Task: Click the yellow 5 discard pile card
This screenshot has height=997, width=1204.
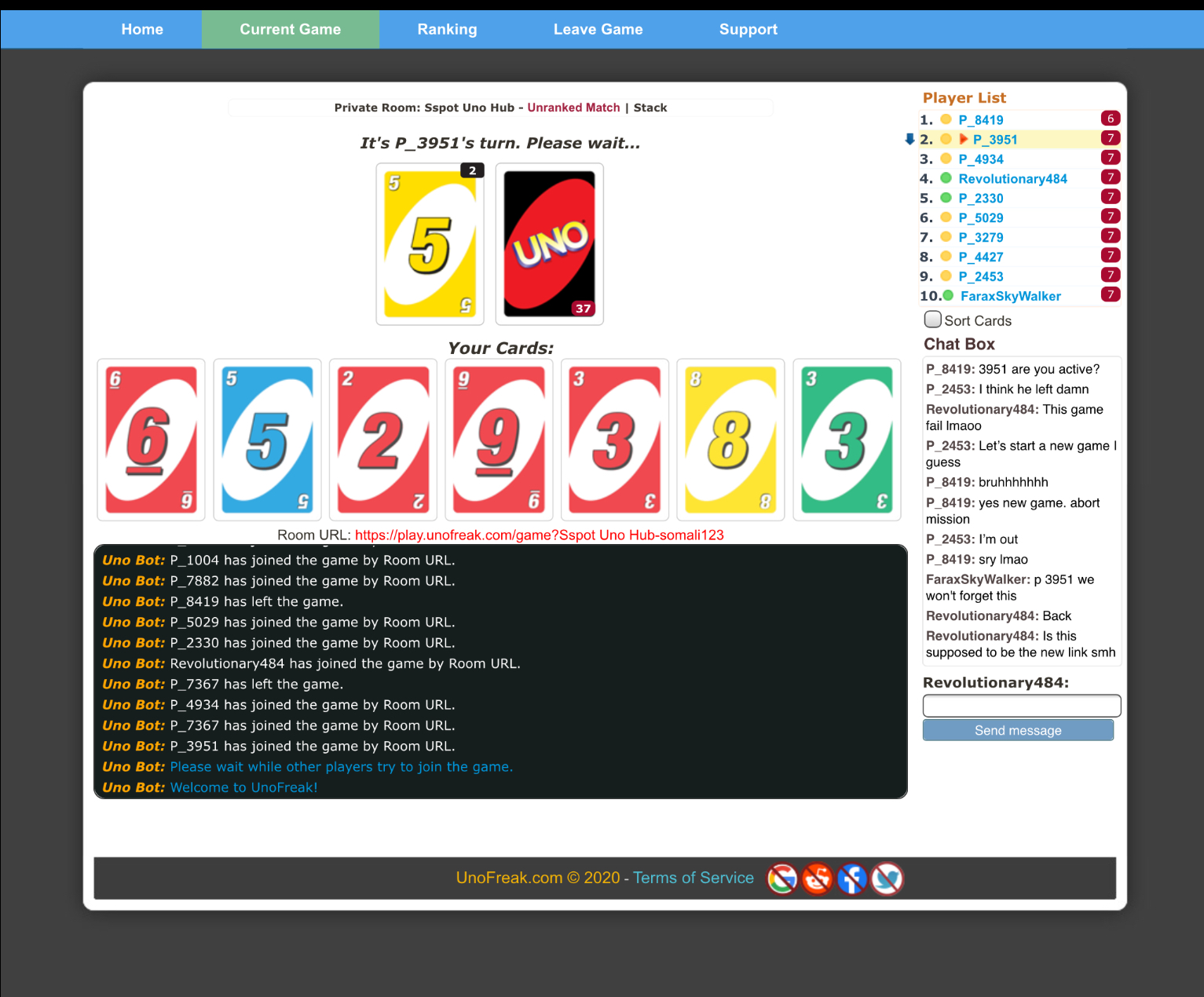Action: click(430, 243)
